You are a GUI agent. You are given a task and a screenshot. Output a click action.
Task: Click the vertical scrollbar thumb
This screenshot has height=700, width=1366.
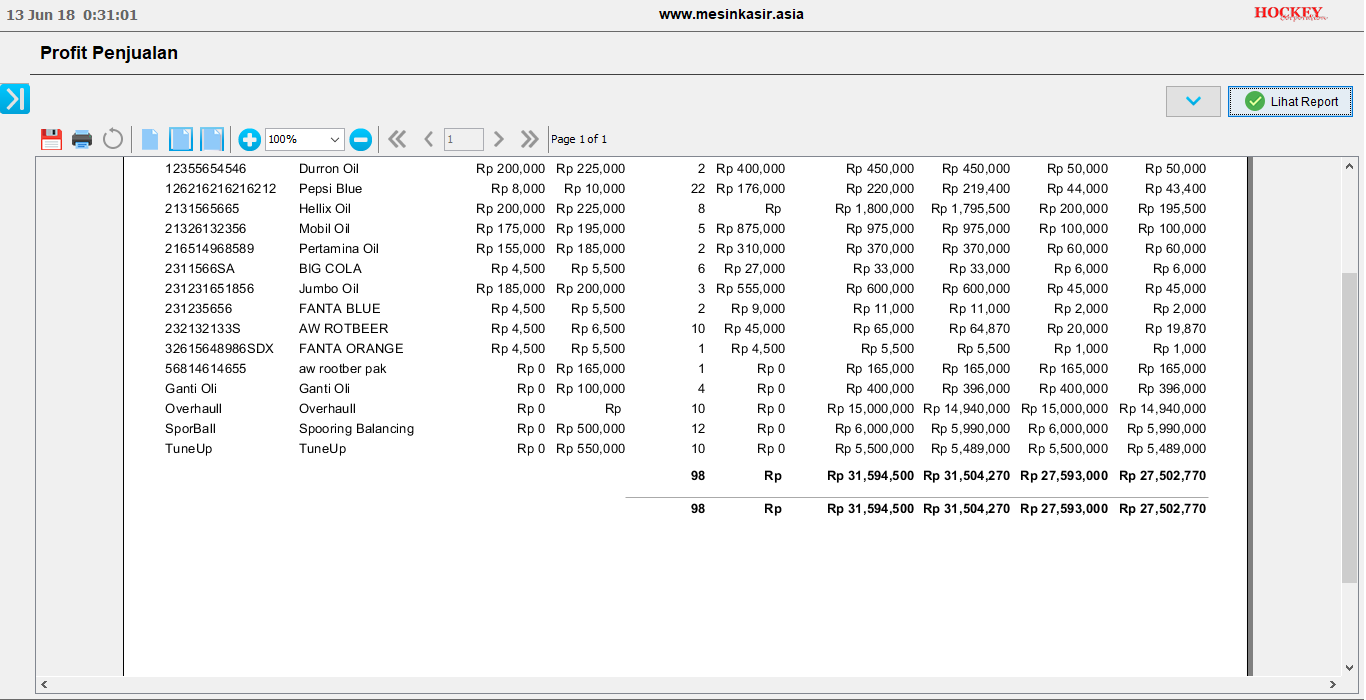[1349, 427]
